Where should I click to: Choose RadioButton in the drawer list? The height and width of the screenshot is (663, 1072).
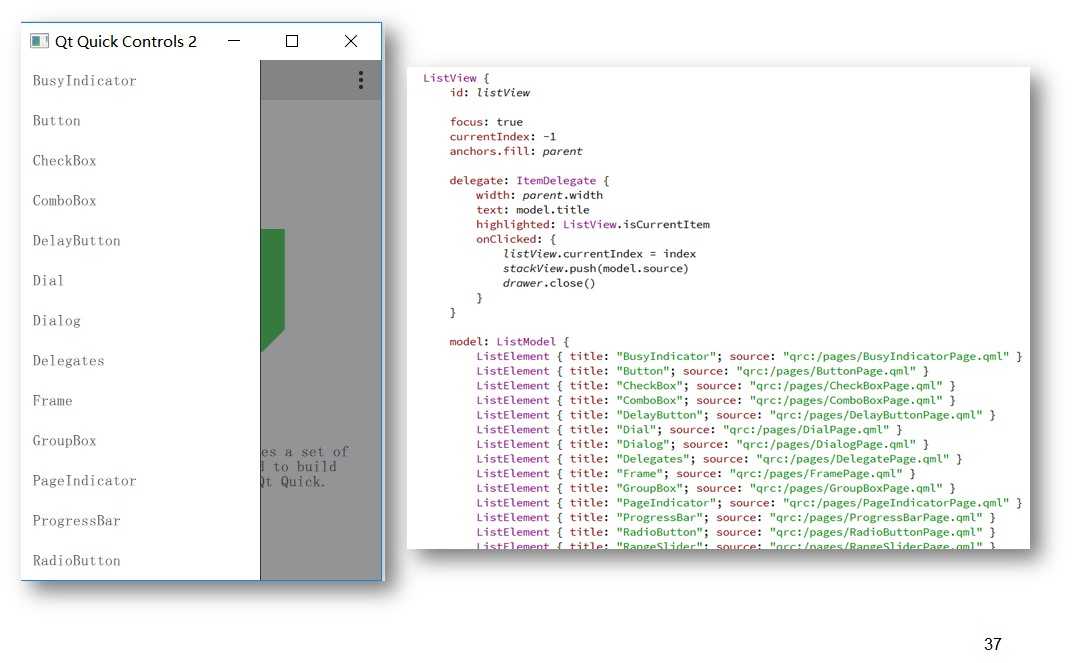pyautogui.click(x=140, y=560)
